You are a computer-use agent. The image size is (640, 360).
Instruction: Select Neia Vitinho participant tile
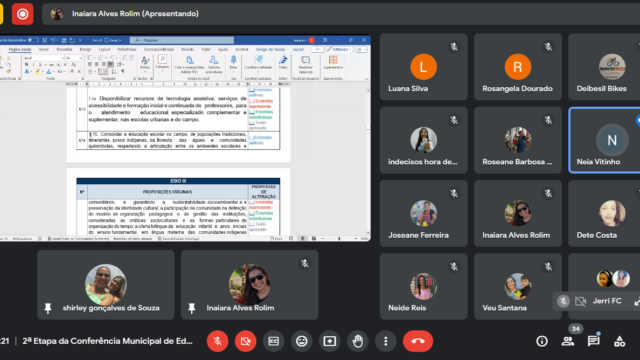coord(604,140)
